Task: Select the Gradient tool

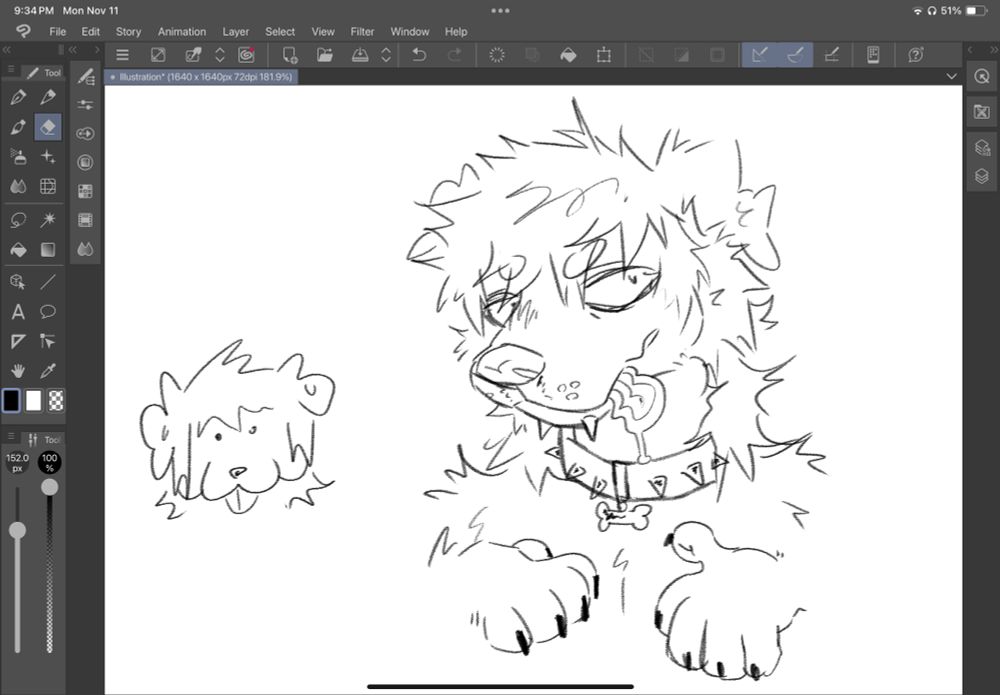Action: (x=48, y=249)
